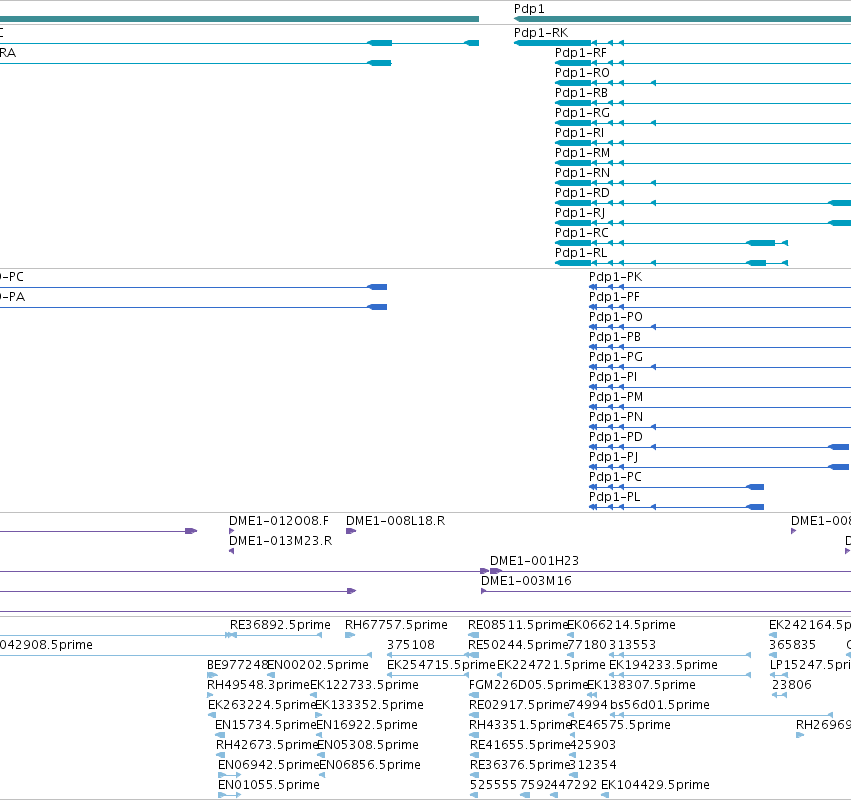The height and width of the screenshot is (800, 851).
Task: Select EST EN16922.5prime
Action: pos(367,726)
